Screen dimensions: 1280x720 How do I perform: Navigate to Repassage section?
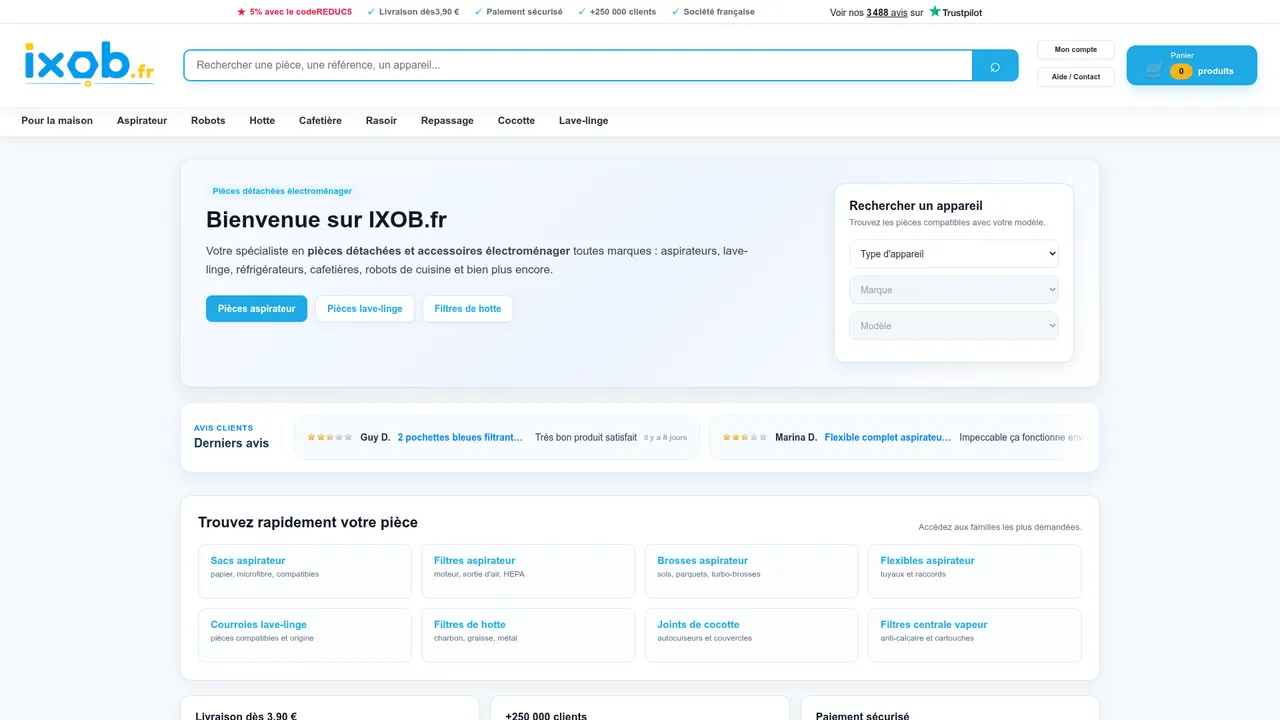click(x=447, y=121)
